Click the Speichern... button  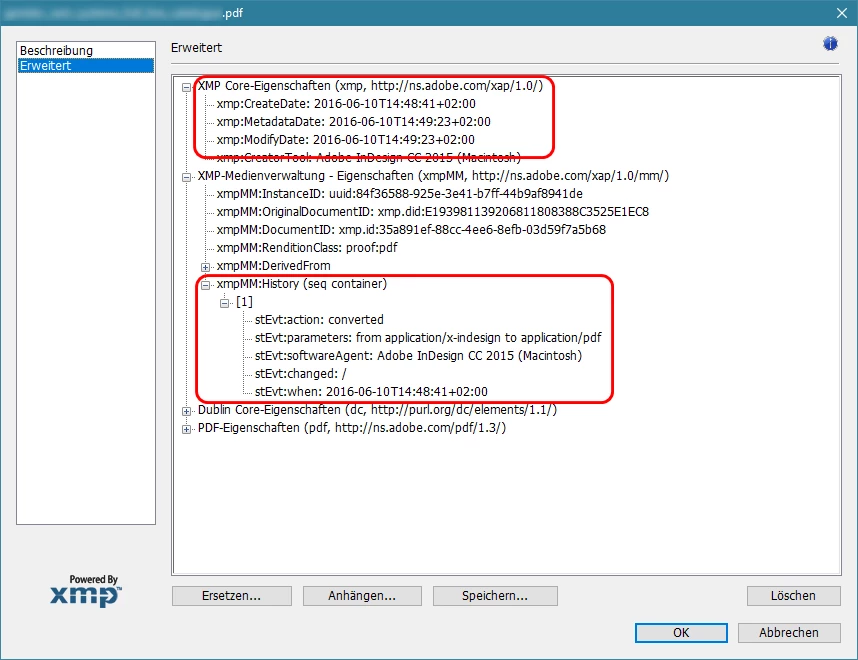point(495,596)
